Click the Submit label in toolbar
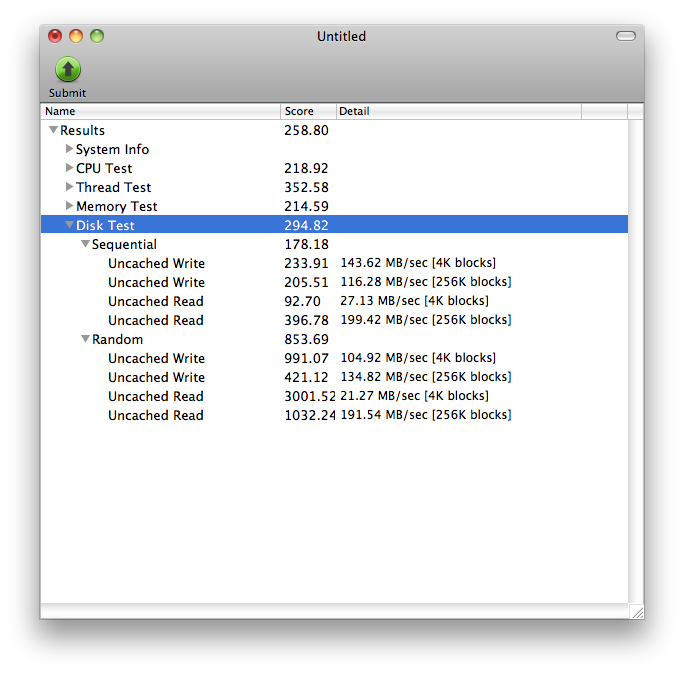Image resolution: width=684 pixels, height=674 pixels. coord(68,93)
